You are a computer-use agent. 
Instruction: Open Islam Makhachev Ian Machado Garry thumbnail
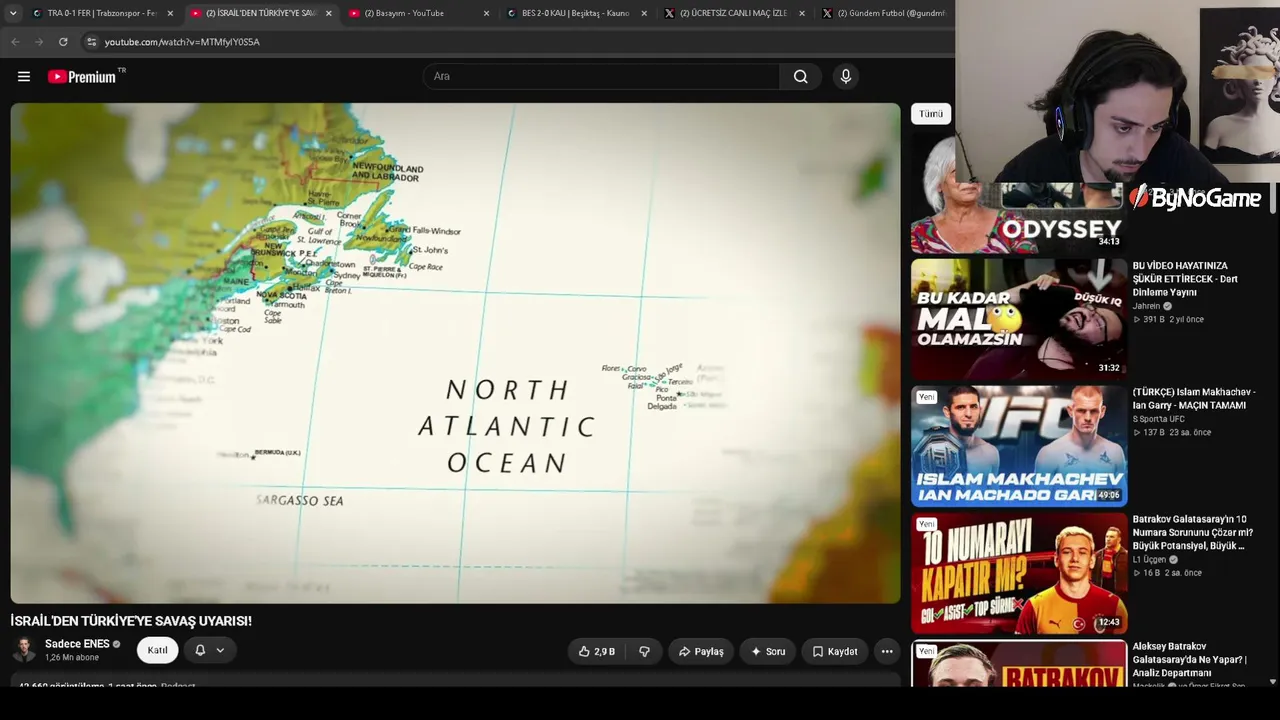pos(1018,446)
